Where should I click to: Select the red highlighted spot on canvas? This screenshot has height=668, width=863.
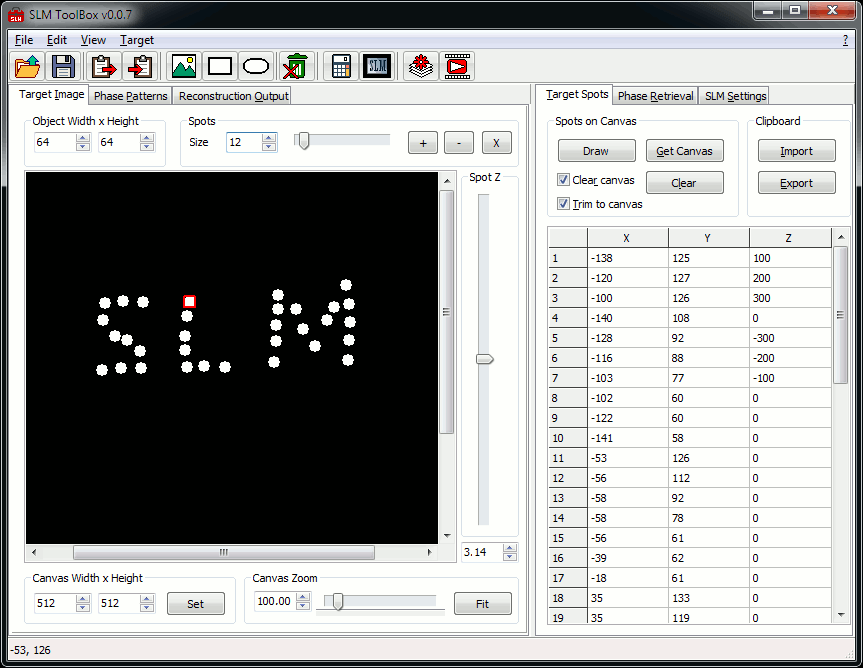tap(189, 302)
